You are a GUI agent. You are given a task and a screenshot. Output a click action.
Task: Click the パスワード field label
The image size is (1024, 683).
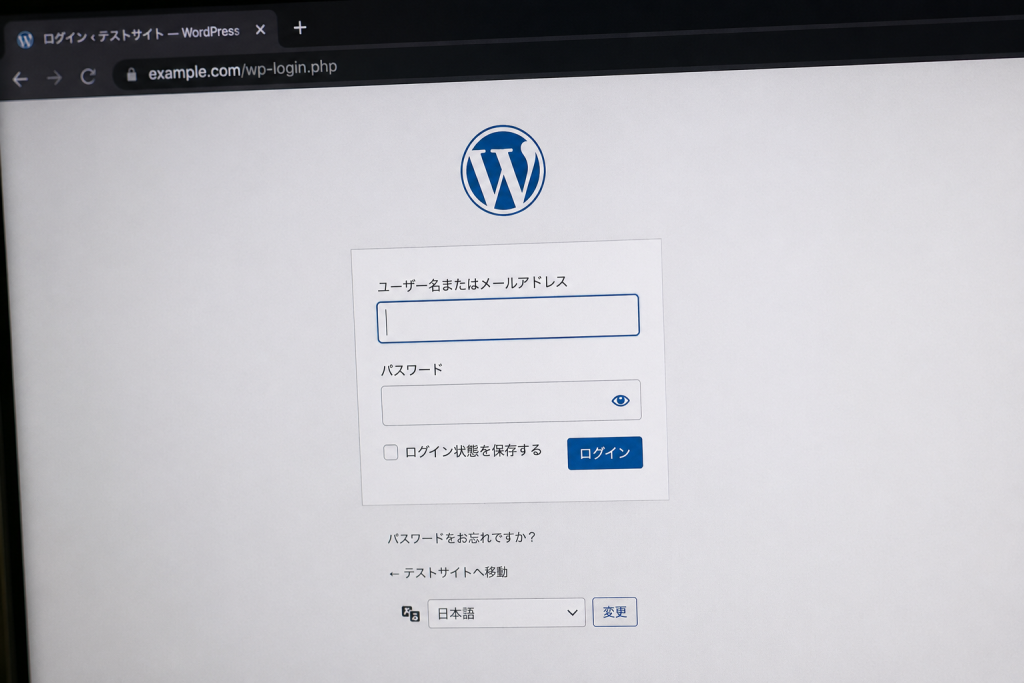point(412,370)
